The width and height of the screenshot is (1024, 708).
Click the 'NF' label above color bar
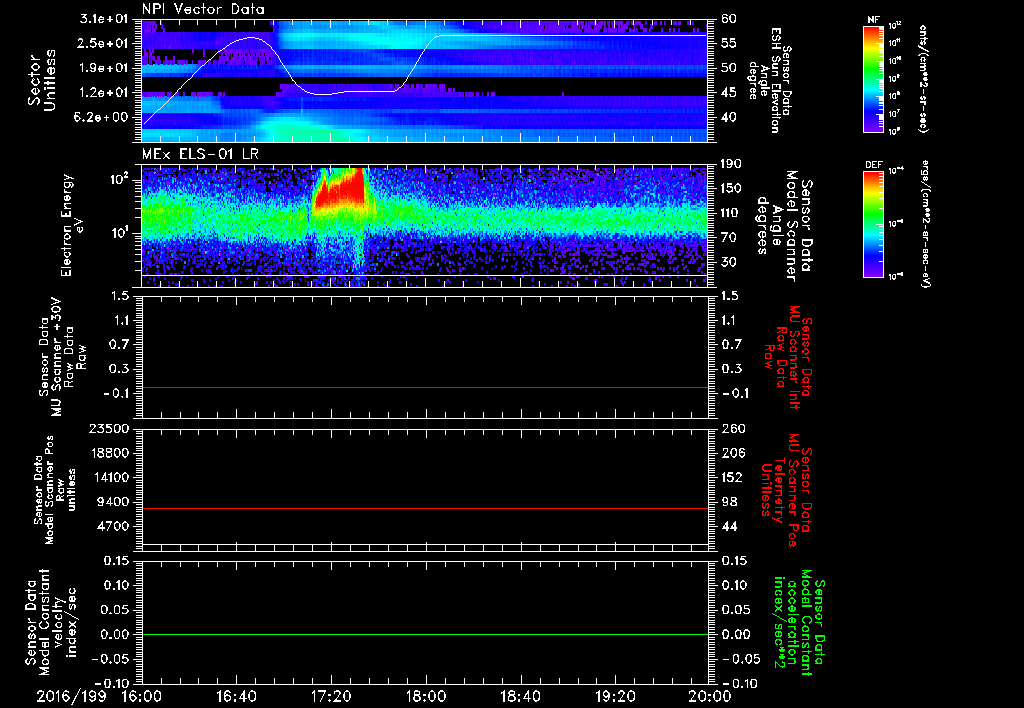point(873,20)
